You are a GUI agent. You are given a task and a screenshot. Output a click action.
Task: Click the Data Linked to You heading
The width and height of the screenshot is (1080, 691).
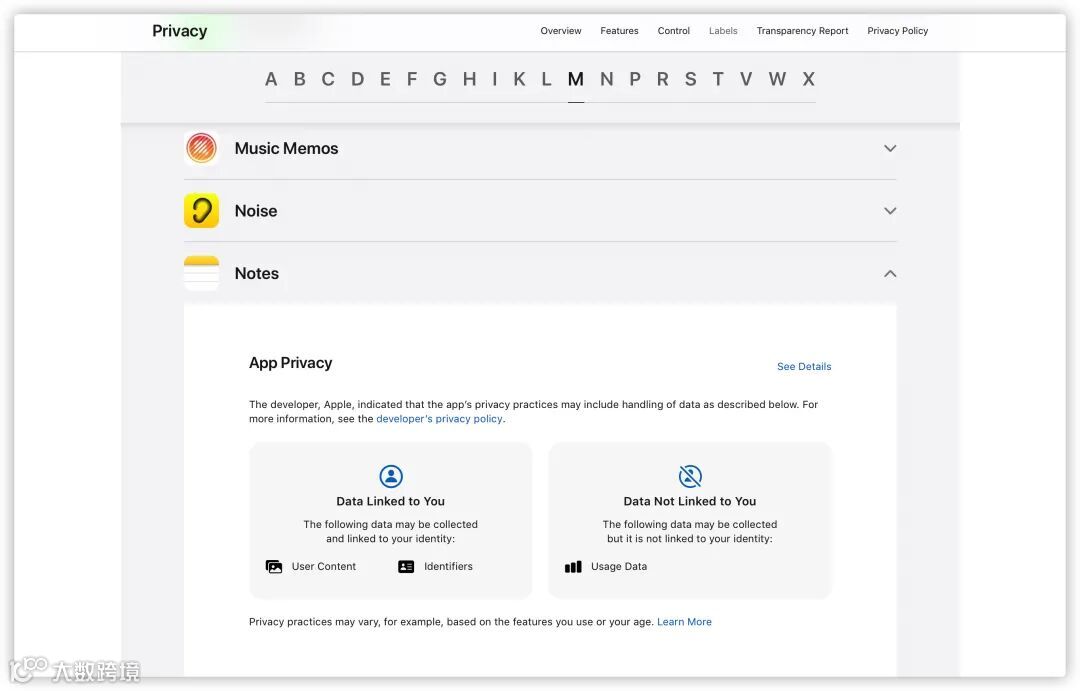point(391,502)
